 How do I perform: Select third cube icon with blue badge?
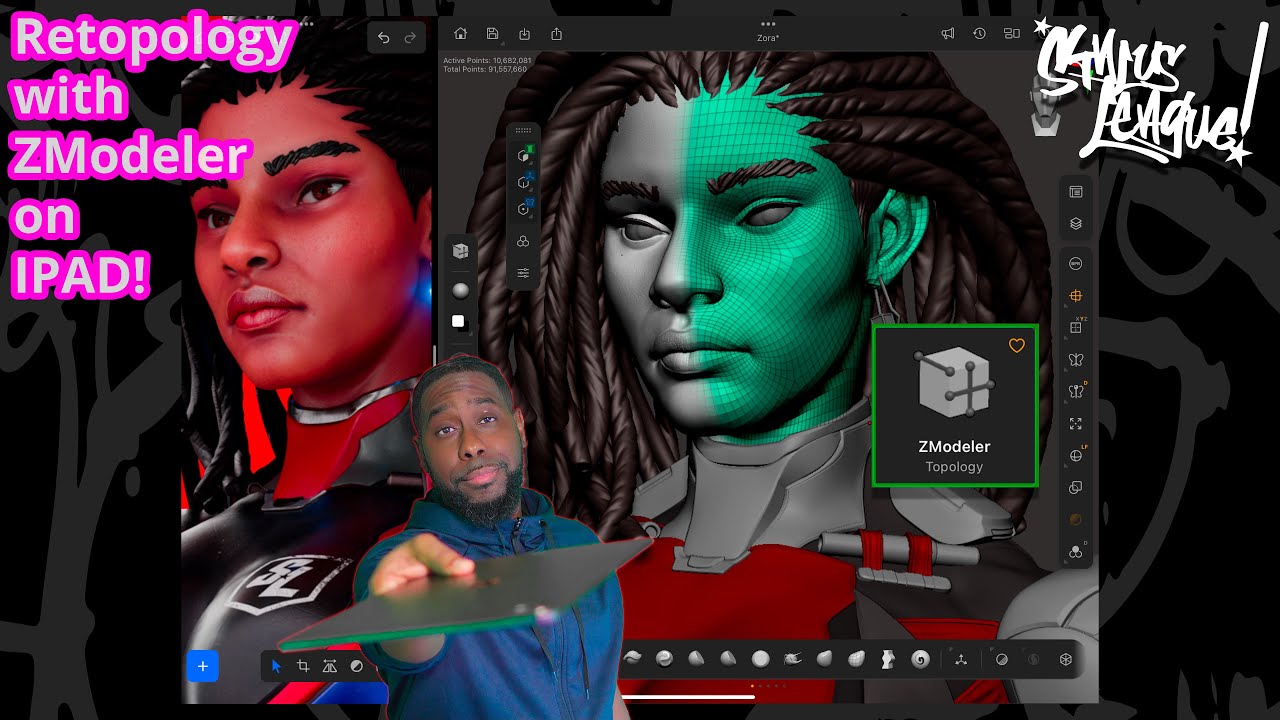[x=524, y=209]
